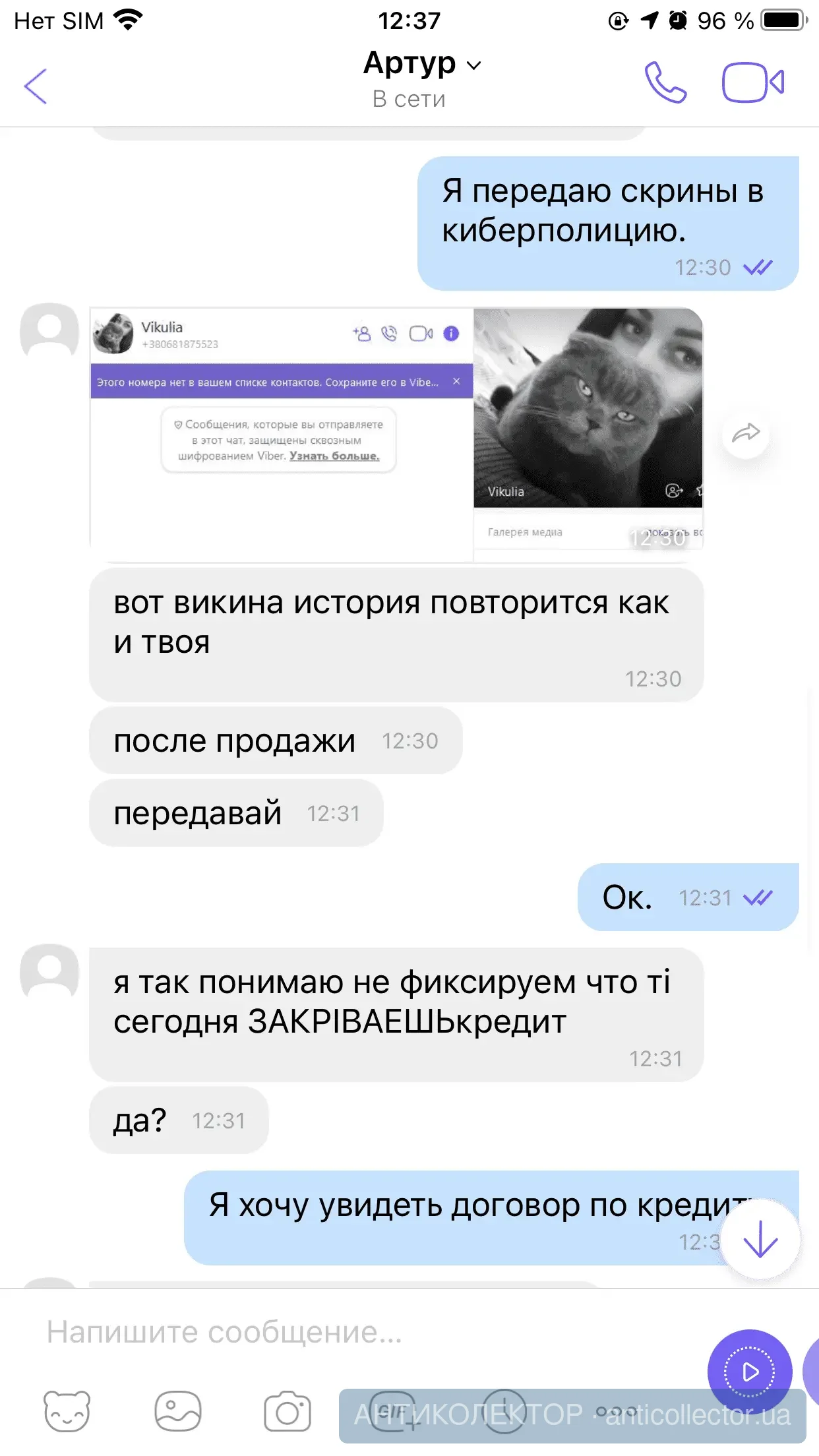Screen dimensions: 819x1456
Task: Tap the instant video message button
Action: (750, 1372)
